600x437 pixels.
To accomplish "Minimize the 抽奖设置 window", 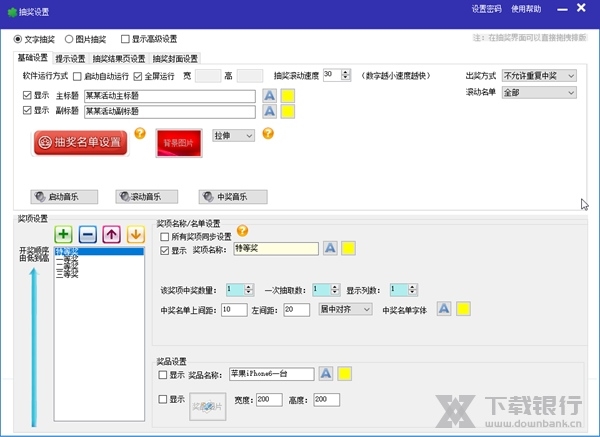I will (562, 9).
